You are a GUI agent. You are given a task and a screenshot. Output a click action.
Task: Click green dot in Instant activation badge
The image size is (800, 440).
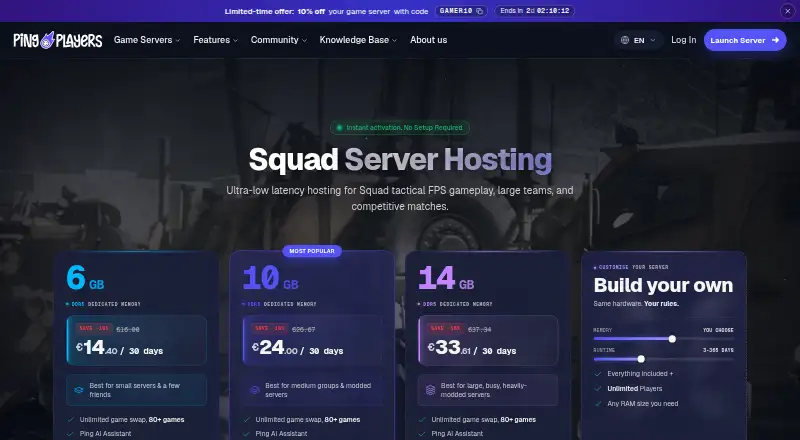tap(339, 128)
